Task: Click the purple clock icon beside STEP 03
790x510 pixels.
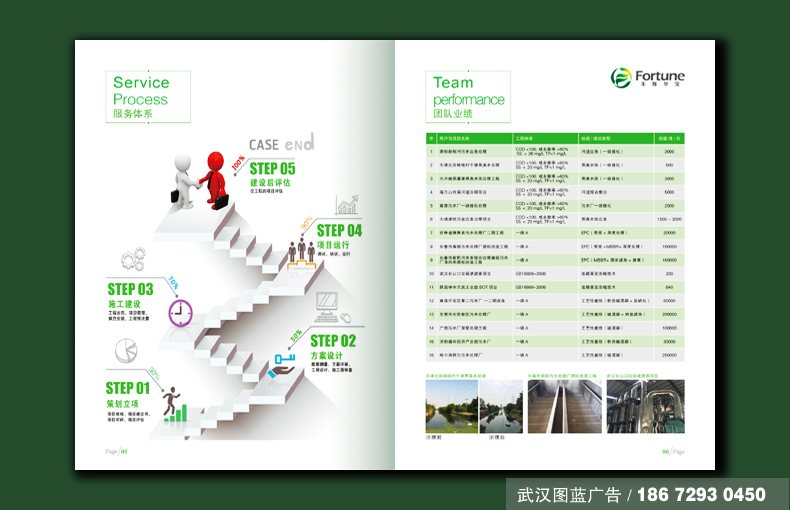Action: [x=180, y=313]
